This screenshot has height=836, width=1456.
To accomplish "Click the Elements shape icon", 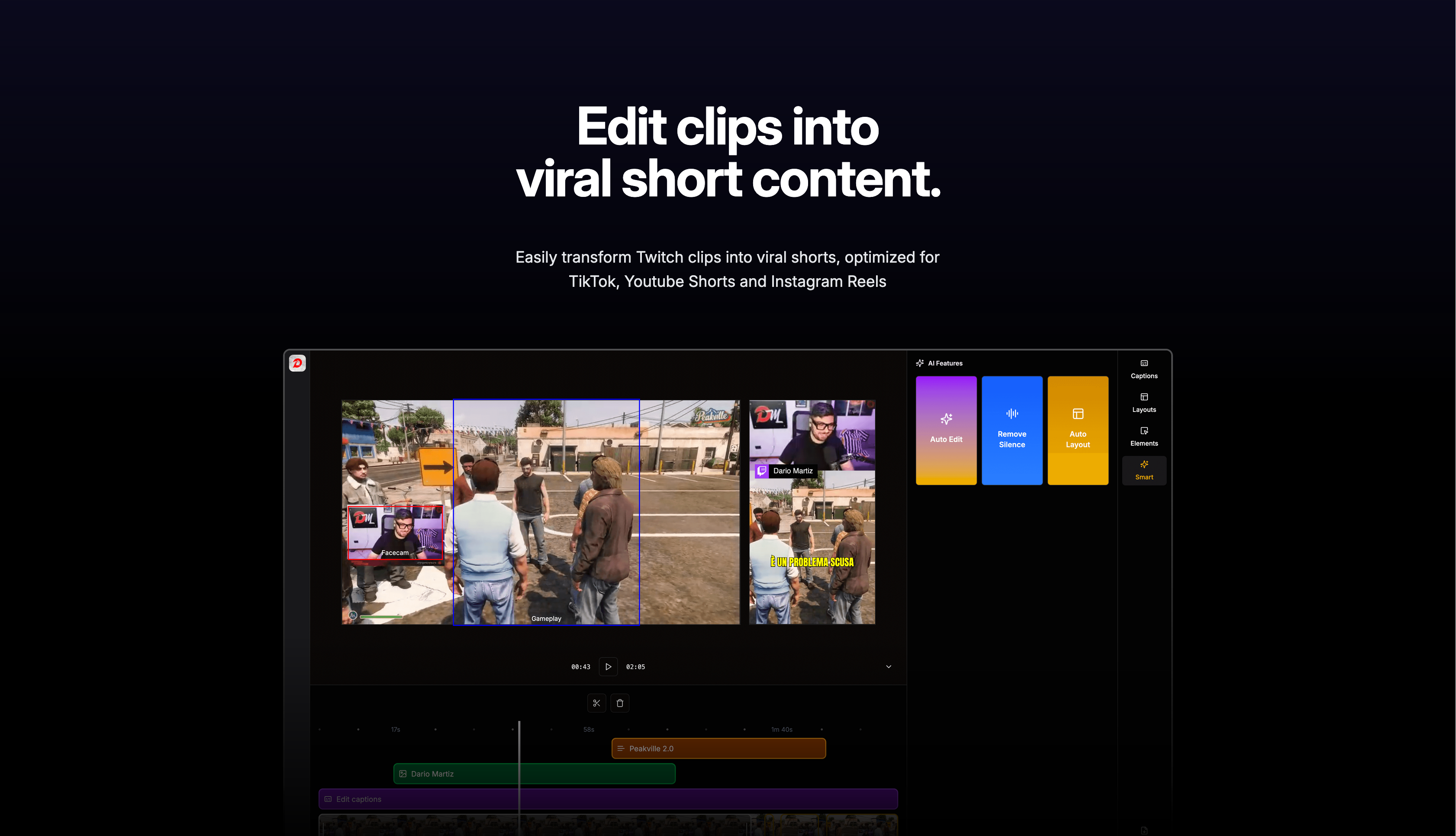I will pos(1144,431).
